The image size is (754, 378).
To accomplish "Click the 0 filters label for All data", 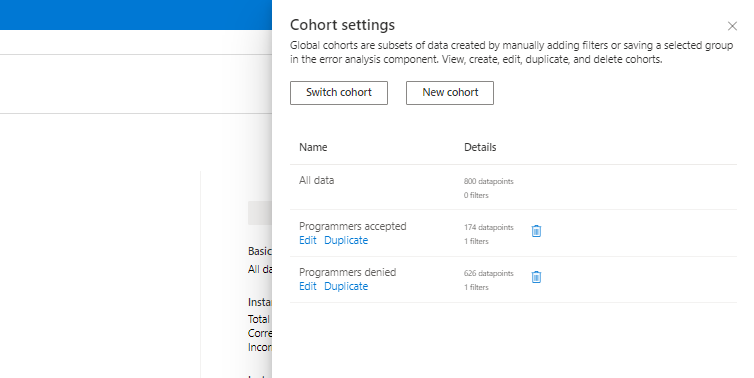I will [476, 195].
